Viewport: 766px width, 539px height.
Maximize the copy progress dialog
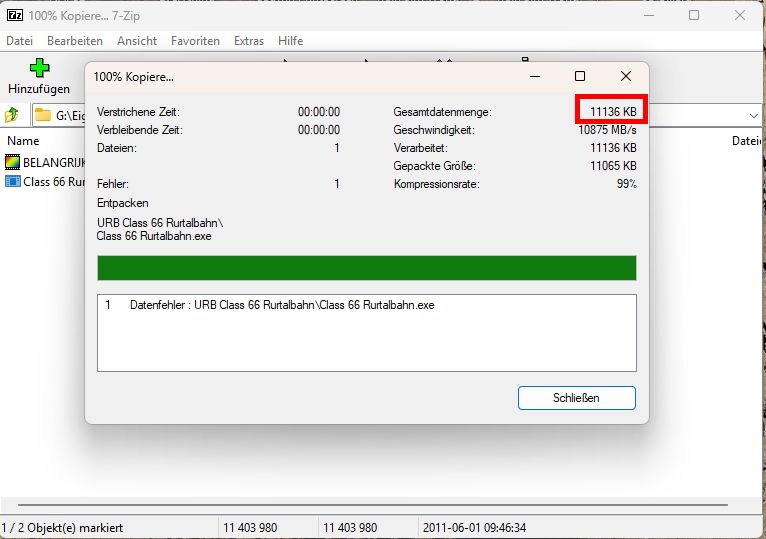coord(580,76)
